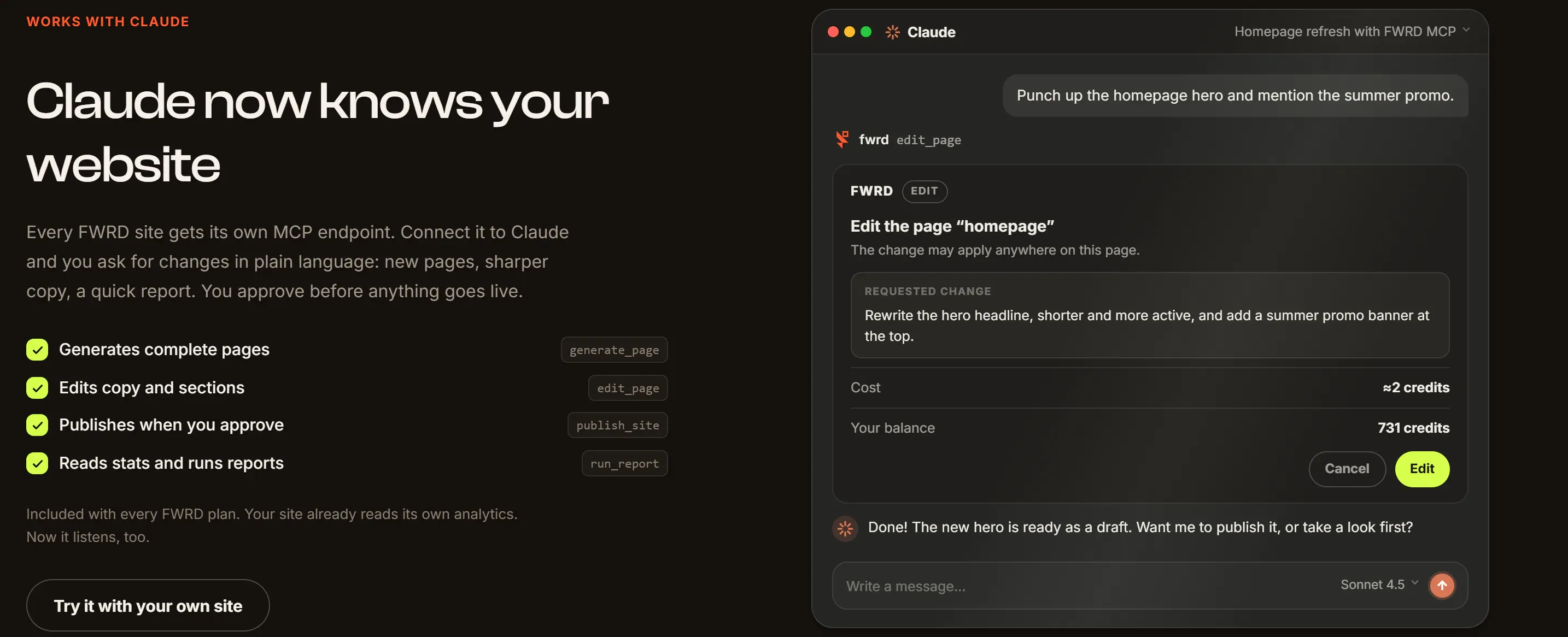1568x637 pixels.
Task: Click the edit_page code tag in the feature list
Action: [628, 388]
